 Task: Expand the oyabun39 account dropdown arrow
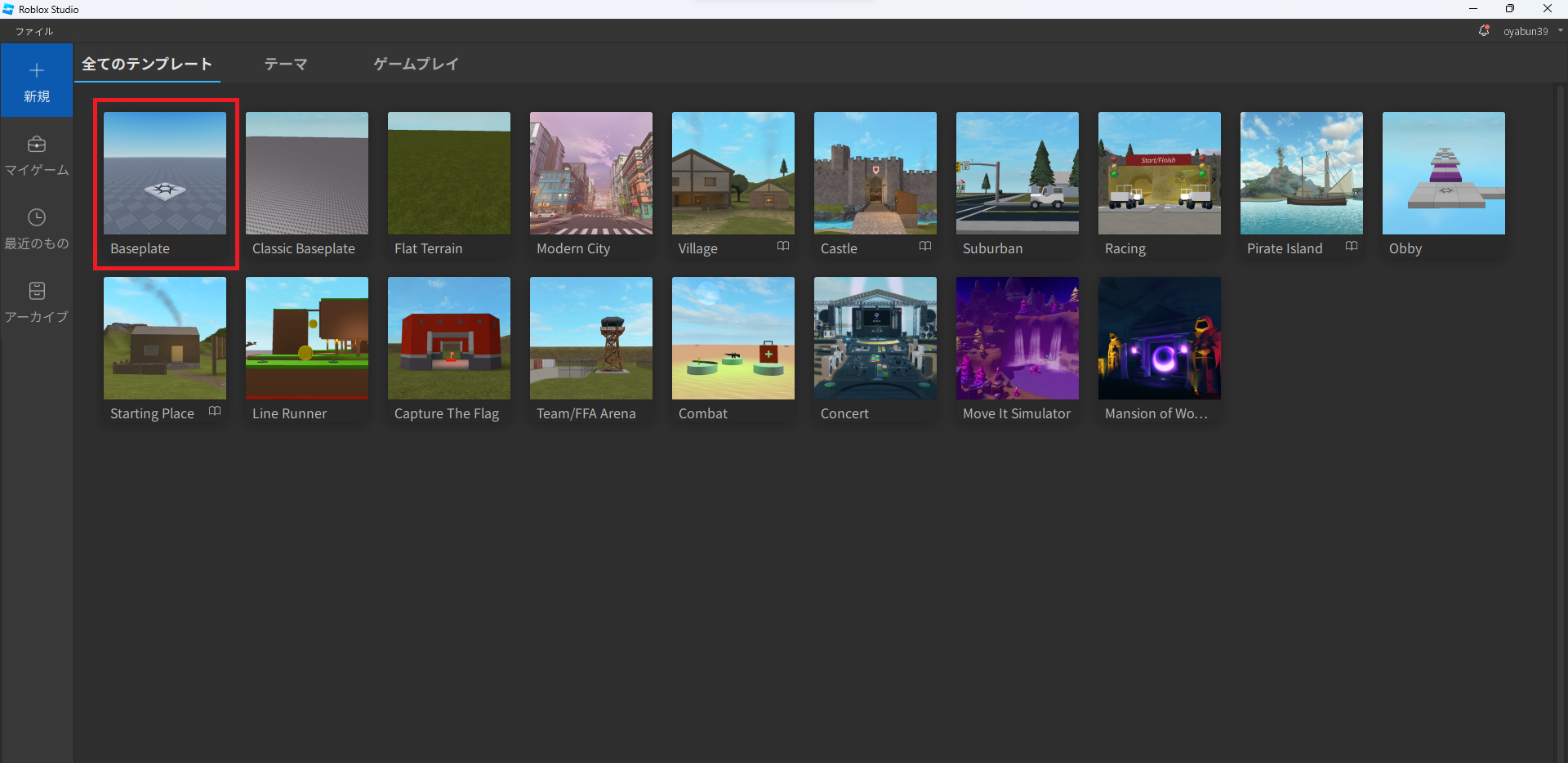1560,31
